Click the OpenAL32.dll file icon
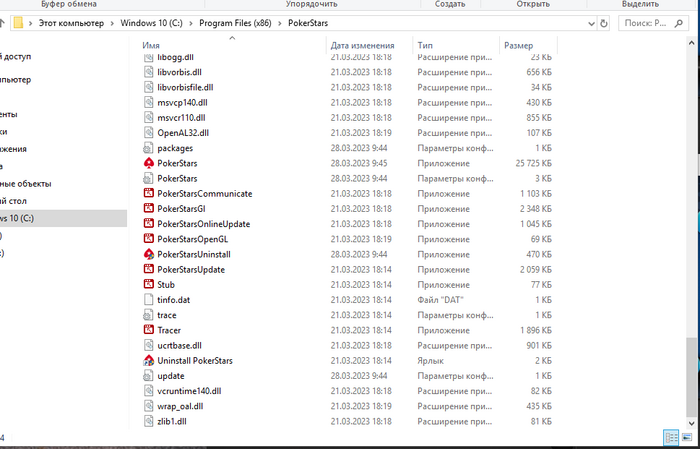Screen dimensions: 700x449 (x=149, y=133)
